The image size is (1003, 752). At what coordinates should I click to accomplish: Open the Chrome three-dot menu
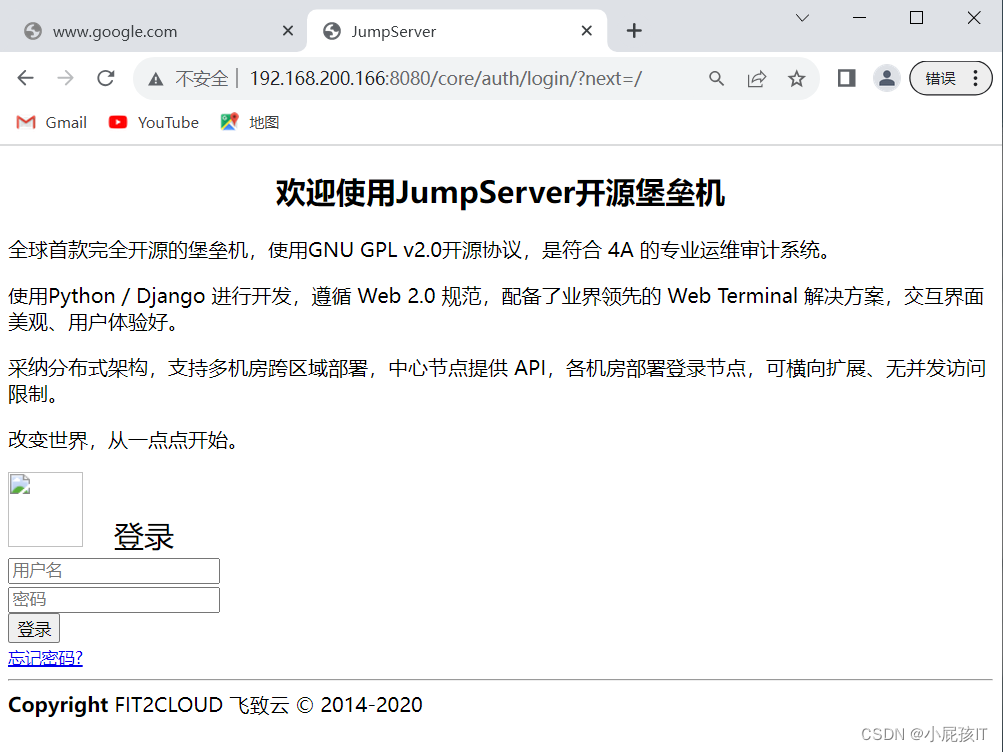[x=975, y=78]
